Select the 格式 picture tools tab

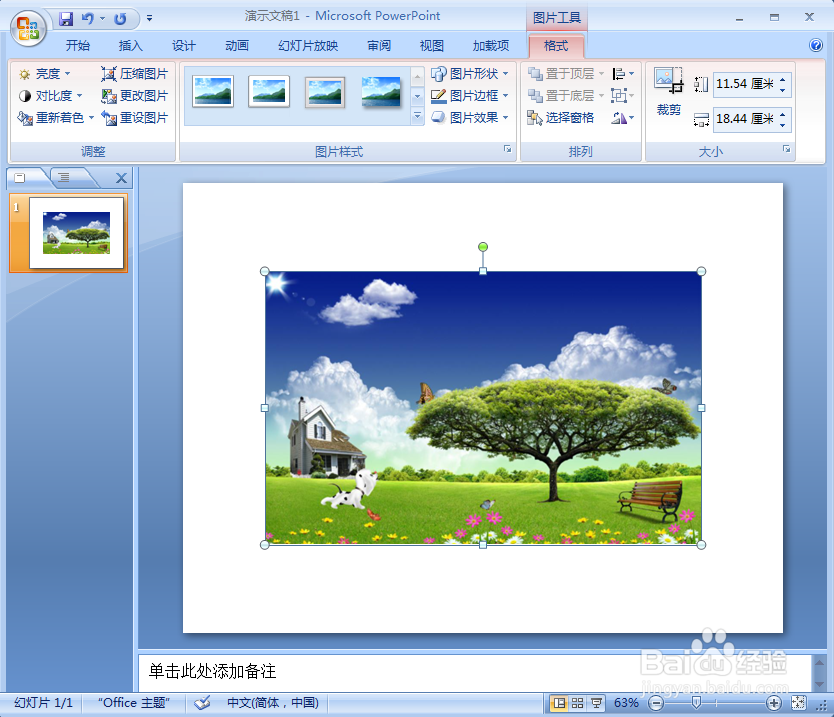556,46
